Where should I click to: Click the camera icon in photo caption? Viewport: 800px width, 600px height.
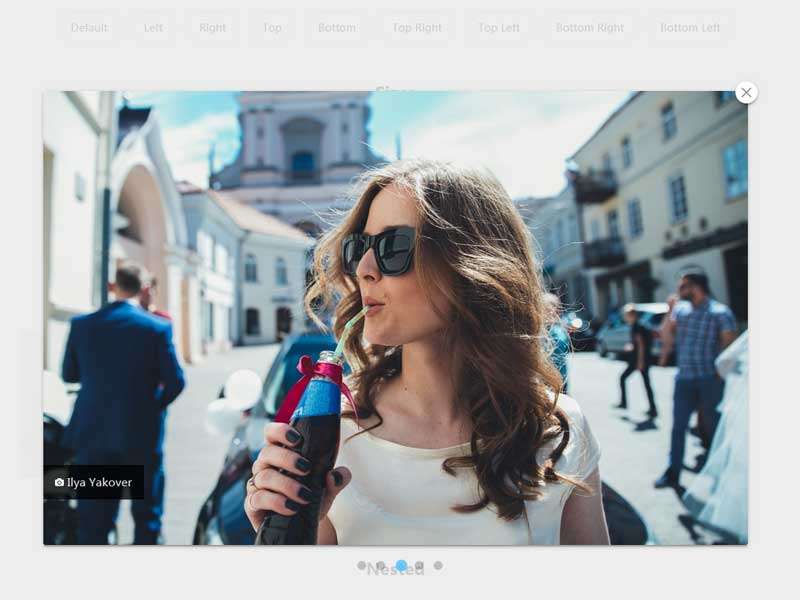click(59, 482)
